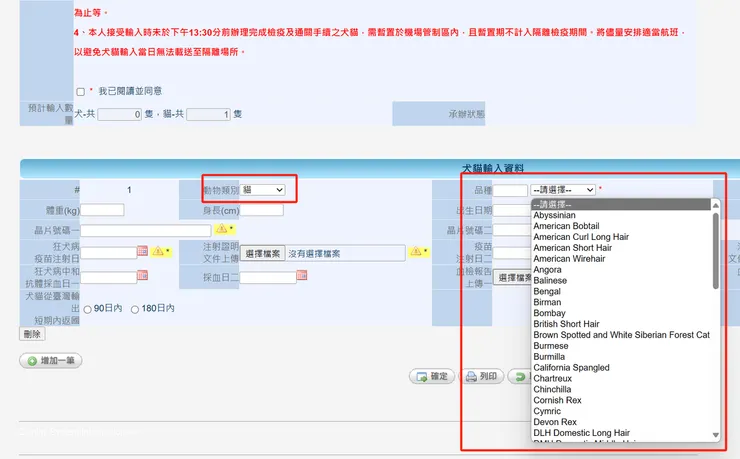Viewport: 740px width, 459px height.
Task: Click the breed list scrollbar down arrow
Action: click(x=716, y=434)
